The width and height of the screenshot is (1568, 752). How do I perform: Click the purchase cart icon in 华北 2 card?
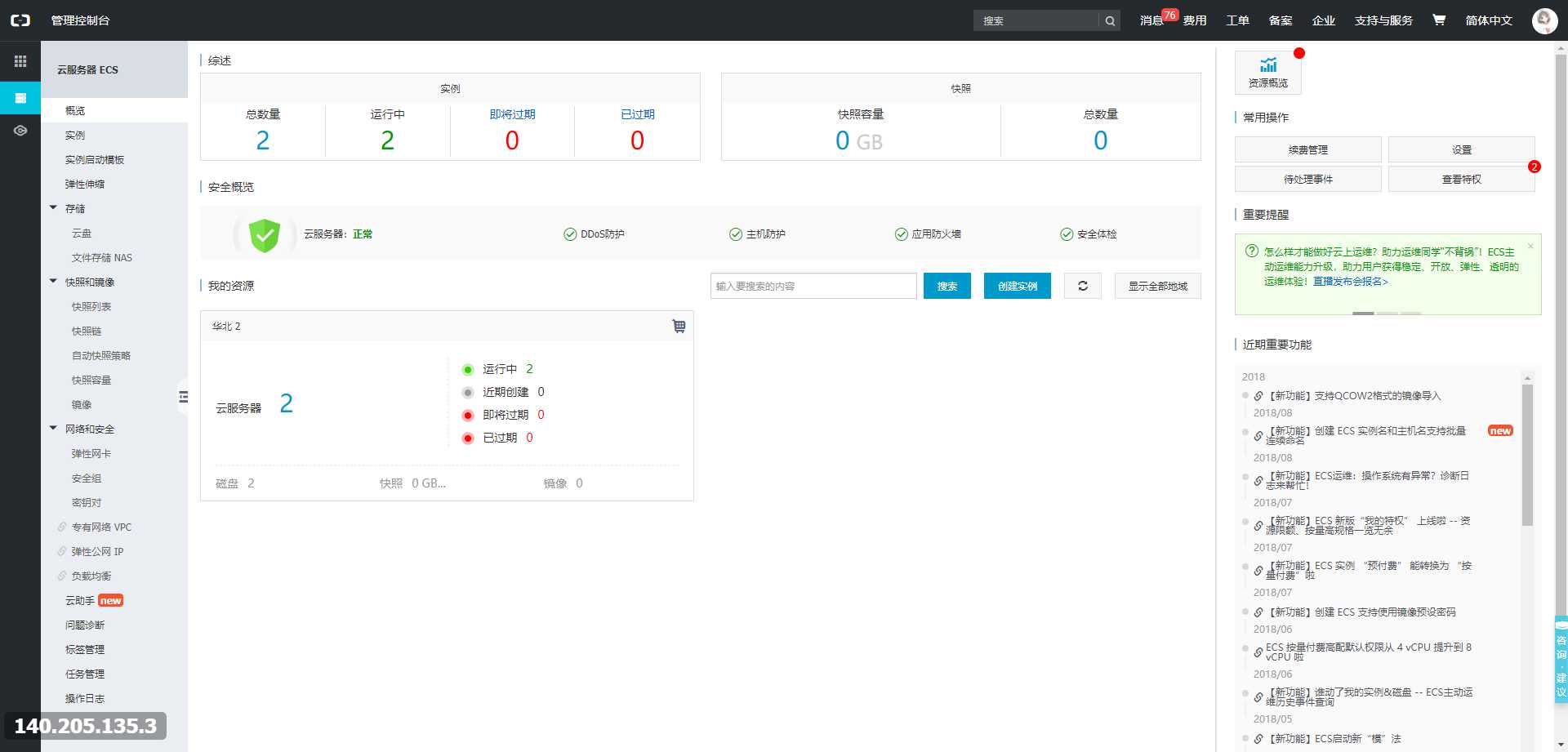679,326
